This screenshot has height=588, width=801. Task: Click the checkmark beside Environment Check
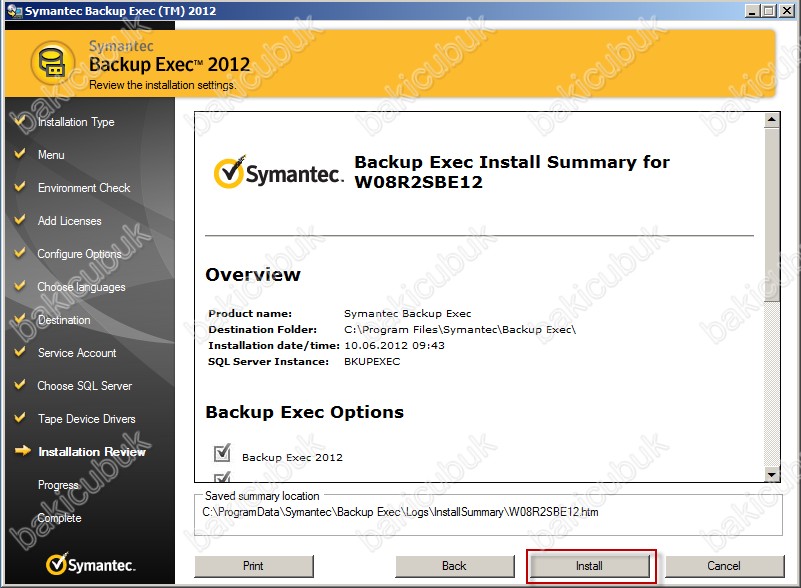pyautogui.click(x=20, y=187)
